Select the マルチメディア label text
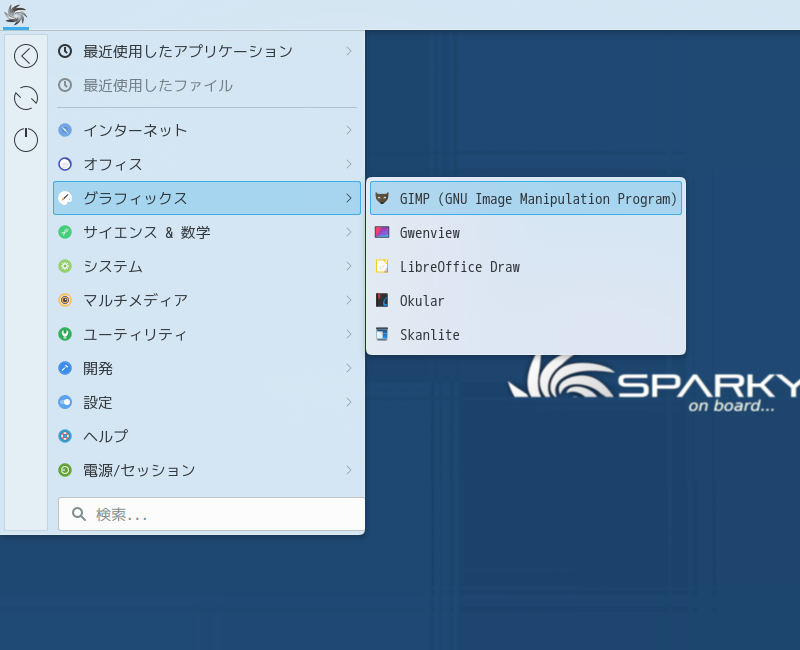The height and width of the screenshot is (650, 800). pyautogui.click(x=135, y=300)
